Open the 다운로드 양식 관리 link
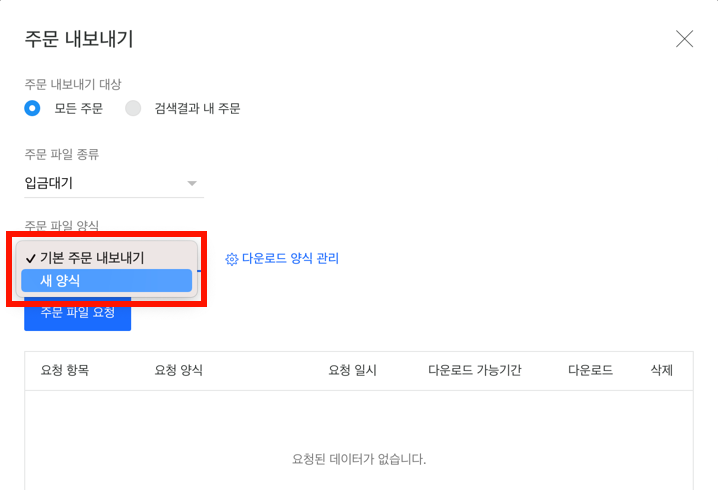Image resolution: width=718 pixels, height=490 pixels. click(x=290, y=258)
